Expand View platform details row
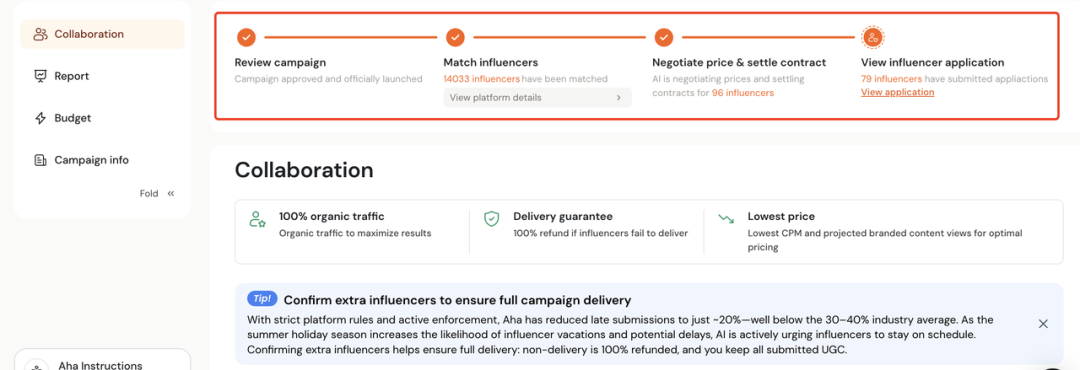The height and width of the screenshot is (370, 1080). coord(537,98)
